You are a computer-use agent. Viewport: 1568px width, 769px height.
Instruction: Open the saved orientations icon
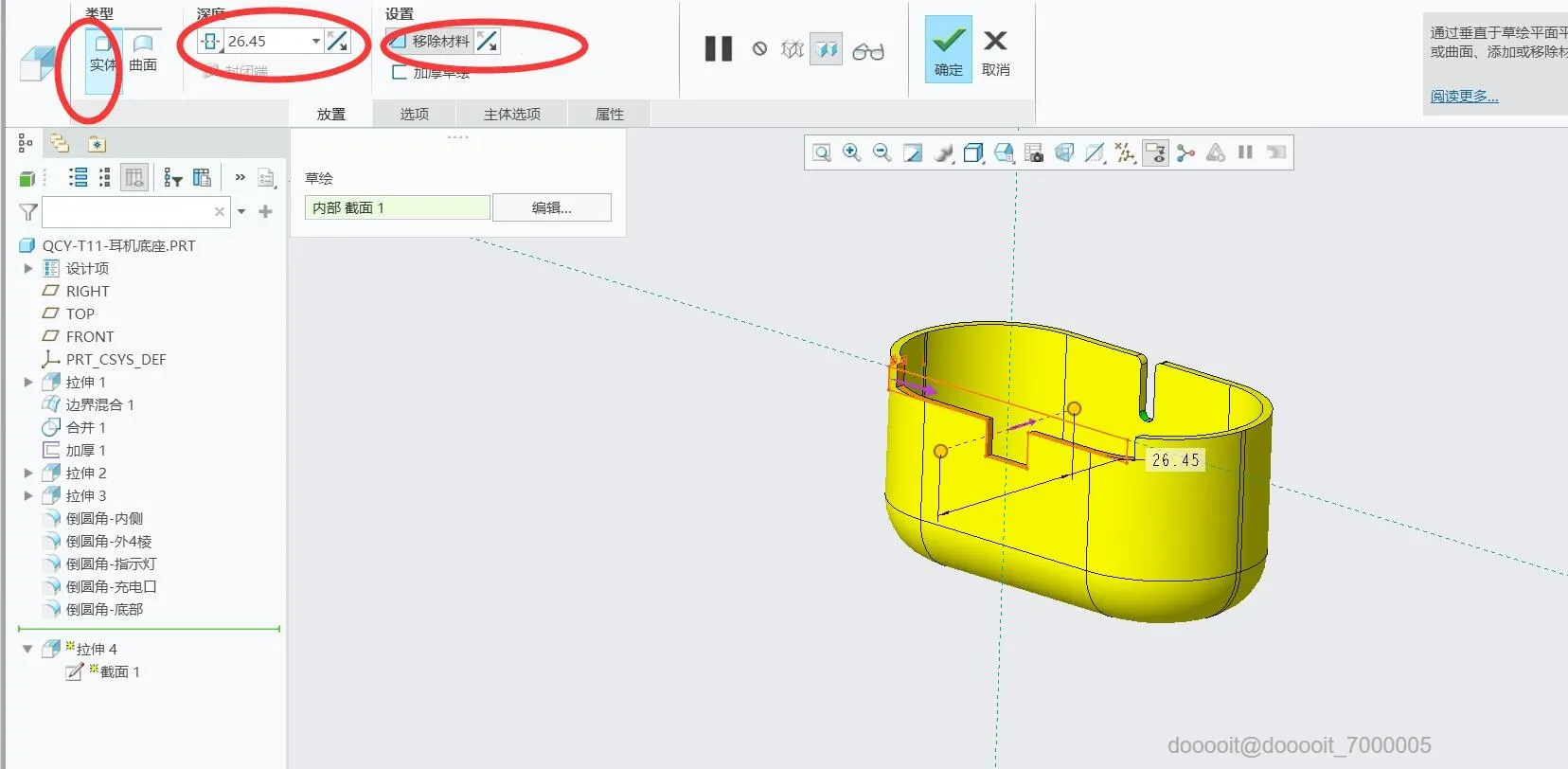pos(1004,152)
